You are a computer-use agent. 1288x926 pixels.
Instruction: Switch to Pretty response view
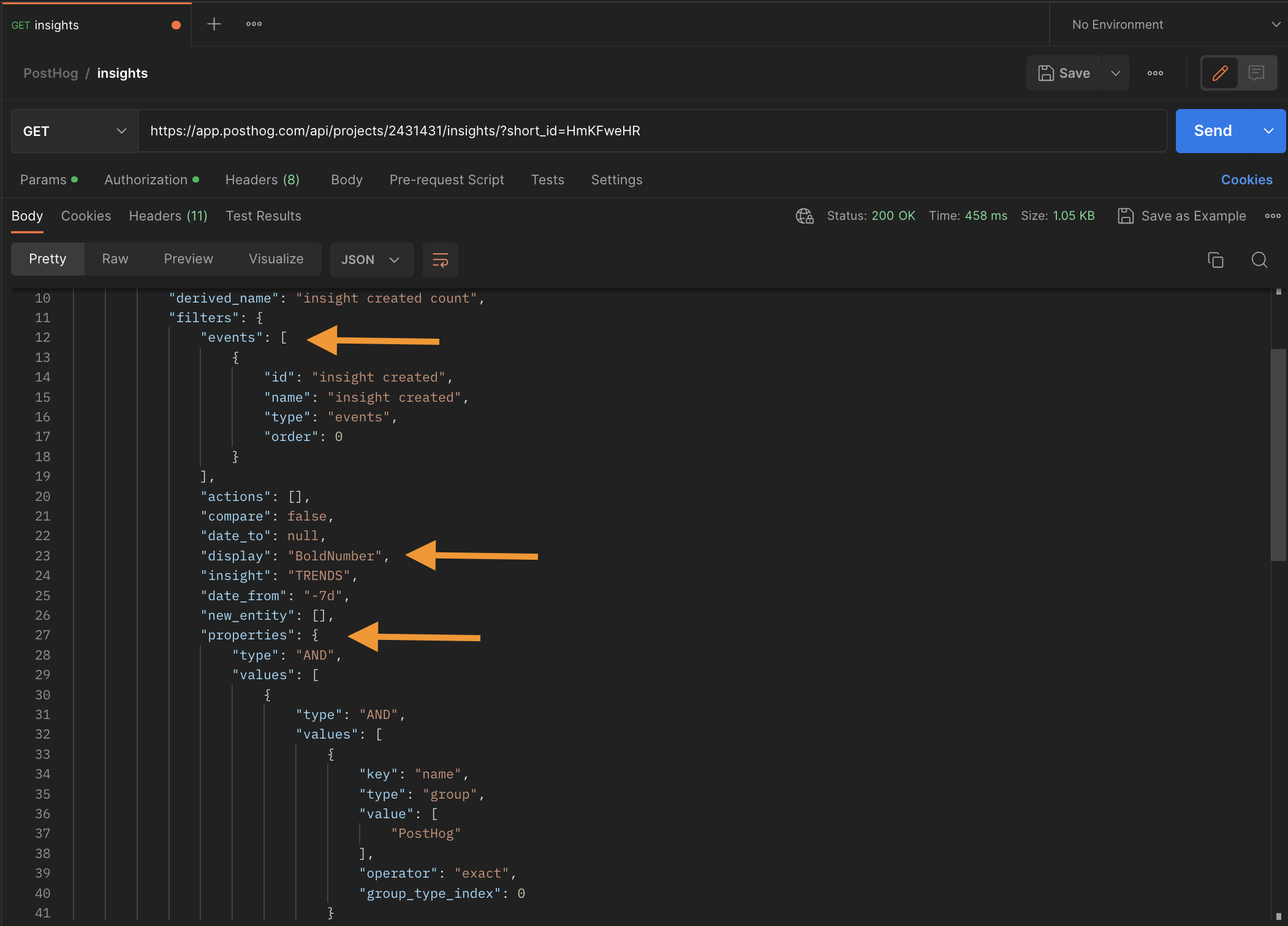(x=48, y=259)
